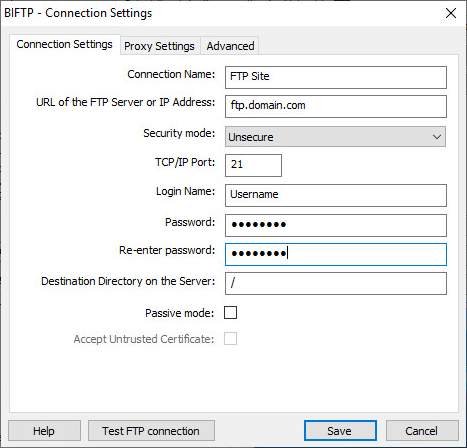Click the chevron arrow of Security mode combo
The image size is (467, 448).
(437, 137)
